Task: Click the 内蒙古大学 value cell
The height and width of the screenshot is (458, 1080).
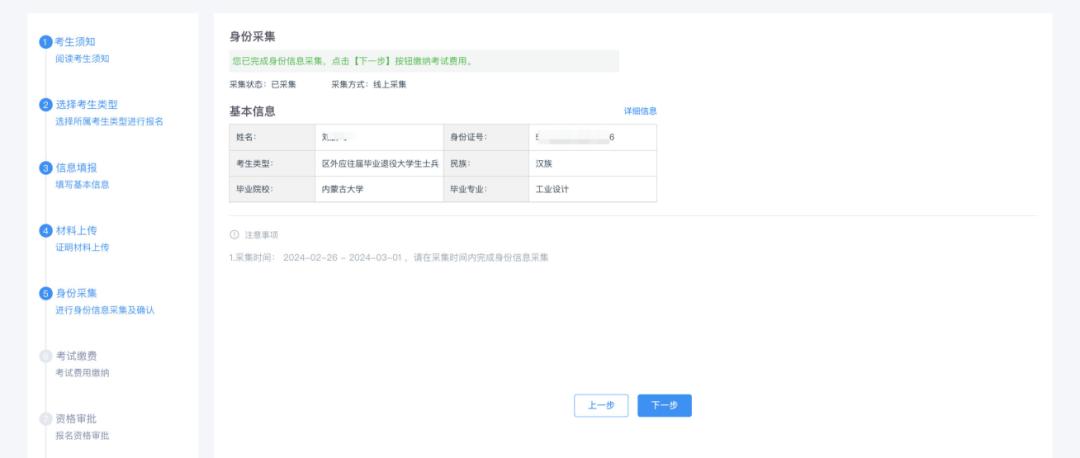Action: click(x=380, y=189)
